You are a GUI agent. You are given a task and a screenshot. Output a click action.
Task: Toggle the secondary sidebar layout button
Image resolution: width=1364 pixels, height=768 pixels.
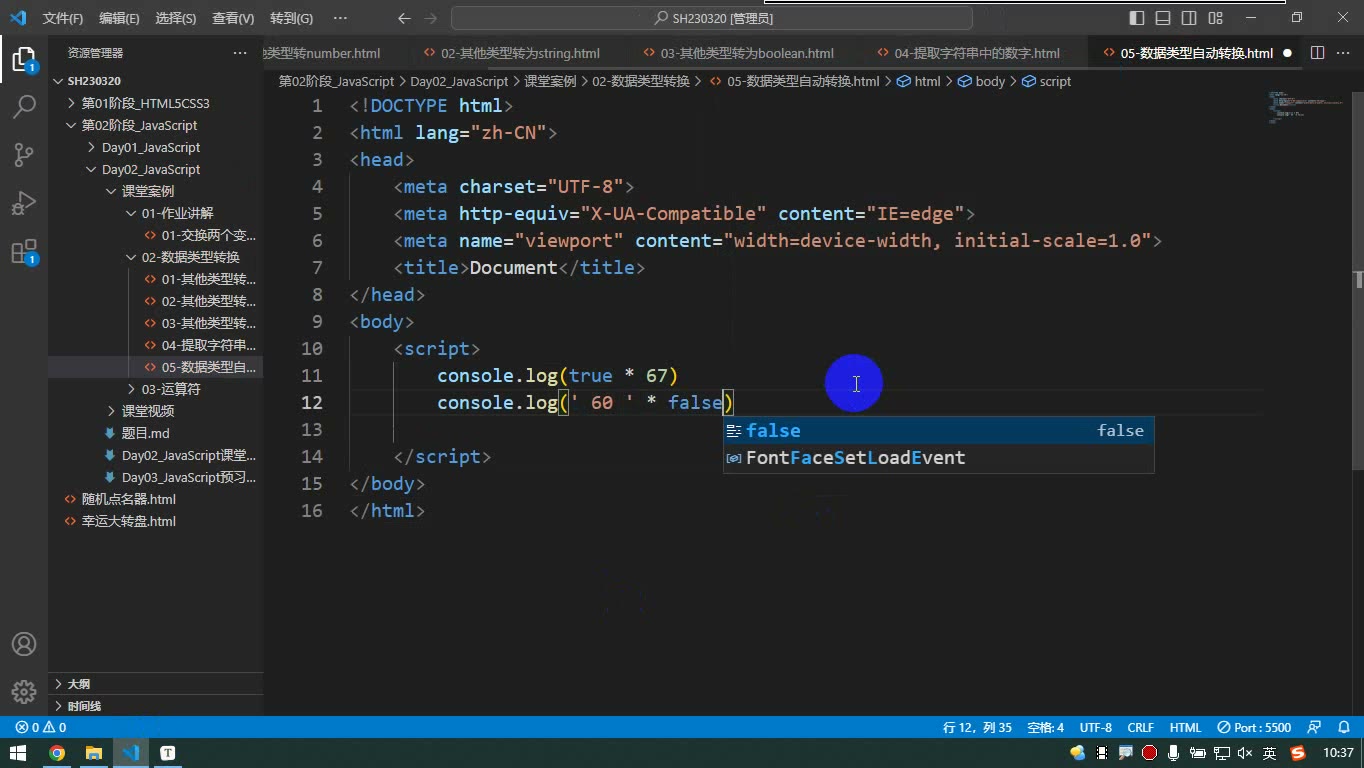1189,18
